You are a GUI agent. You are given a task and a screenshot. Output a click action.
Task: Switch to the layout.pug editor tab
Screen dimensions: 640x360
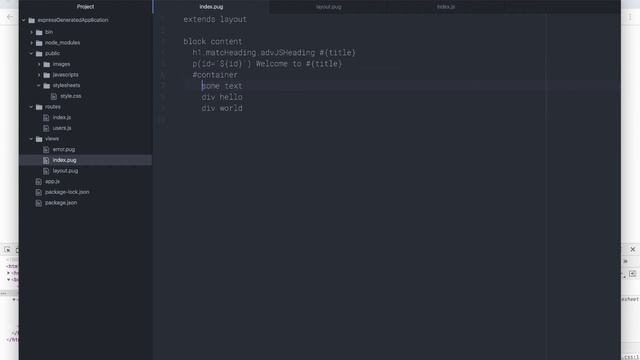pyautogui.click(x=329, y=7)
